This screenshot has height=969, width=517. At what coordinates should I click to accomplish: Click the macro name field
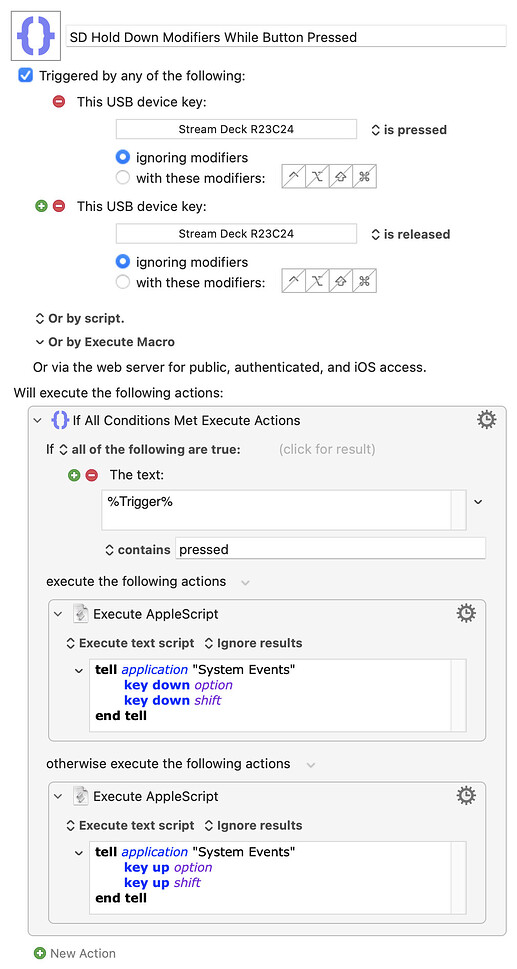coord(286,37)
